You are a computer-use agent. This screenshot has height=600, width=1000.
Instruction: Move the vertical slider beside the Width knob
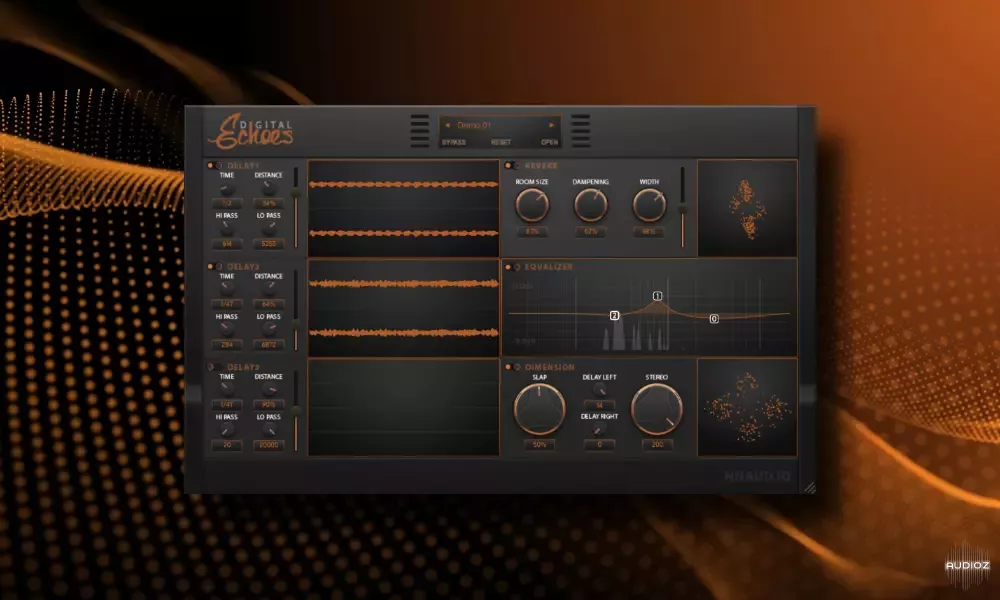pyautogui.click(x=683, y=209)
